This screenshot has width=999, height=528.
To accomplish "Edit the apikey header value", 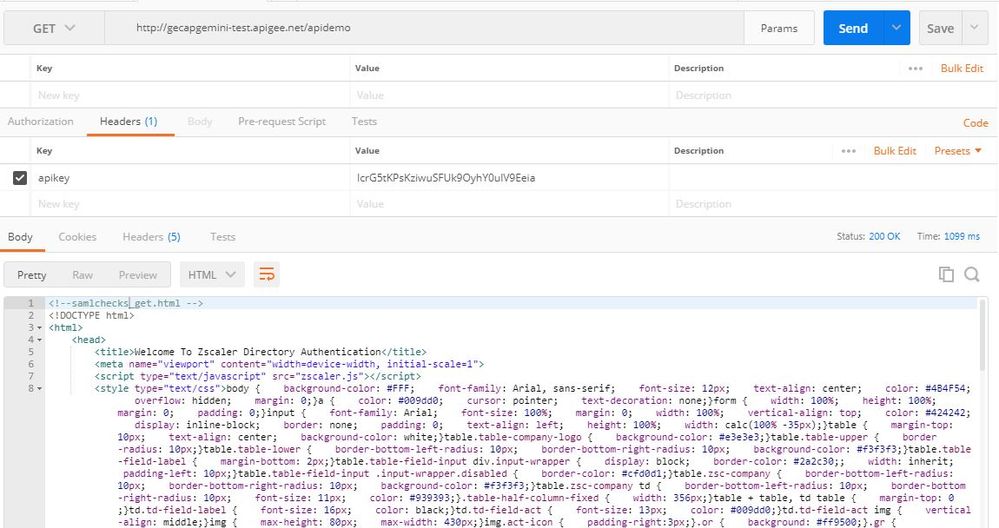I will point(510,178).
